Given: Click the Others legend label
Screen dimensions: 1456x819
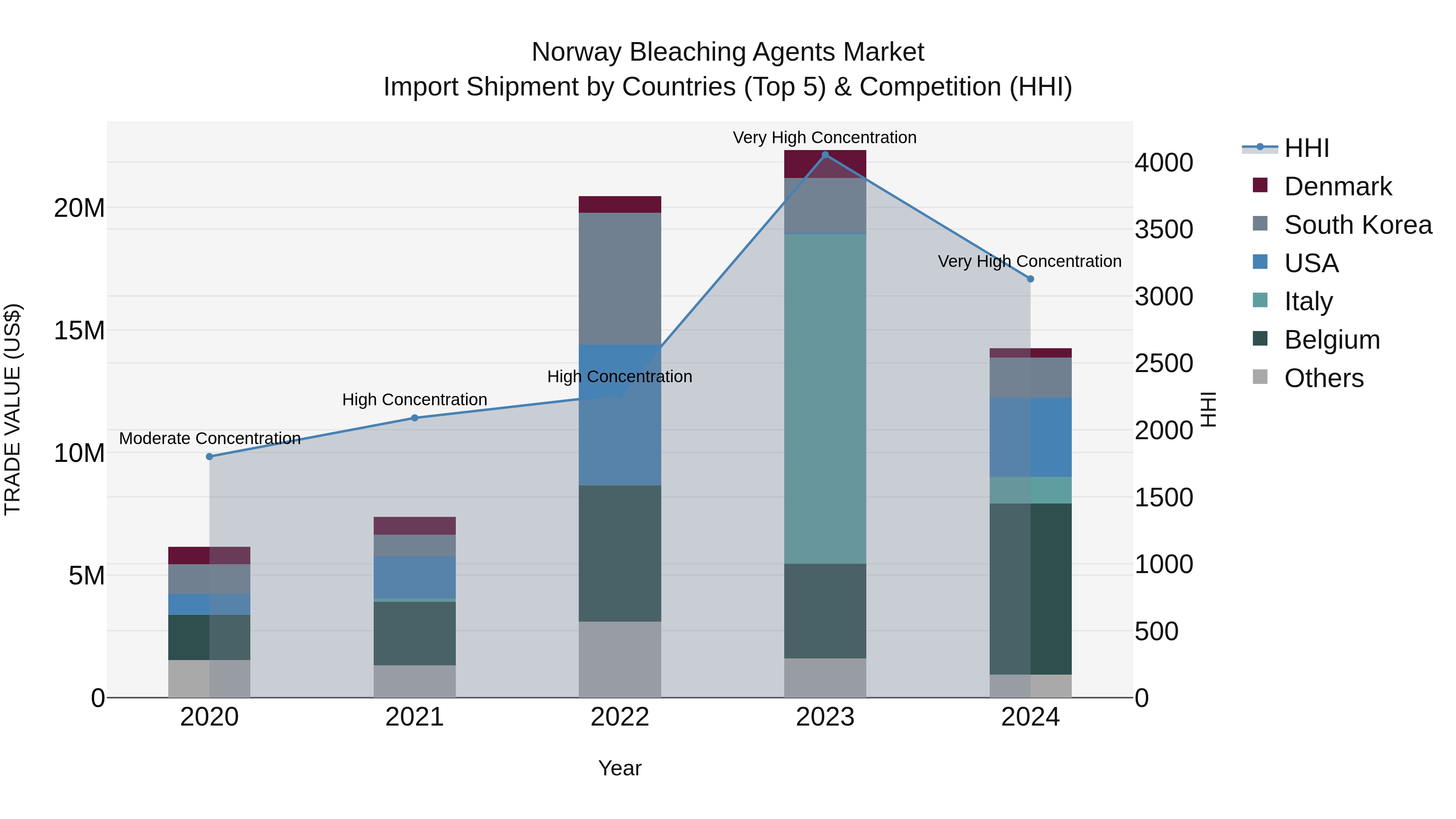Looking at the screenshot, I should [1324, 378].
